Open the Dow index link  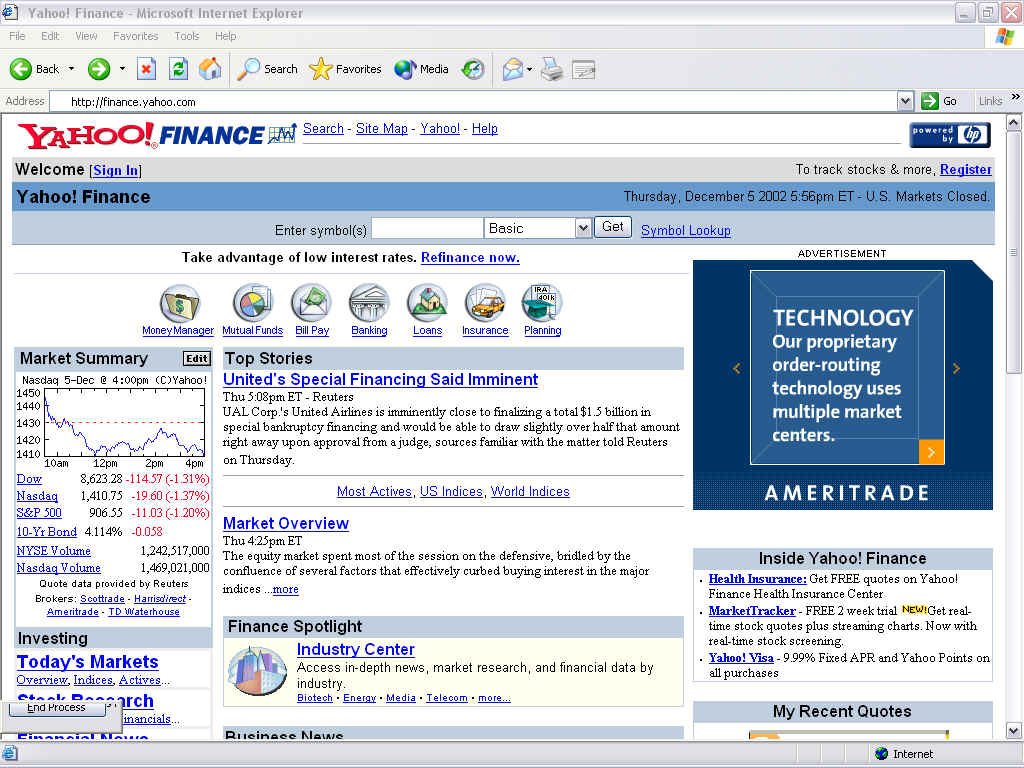tap(29, 479)
